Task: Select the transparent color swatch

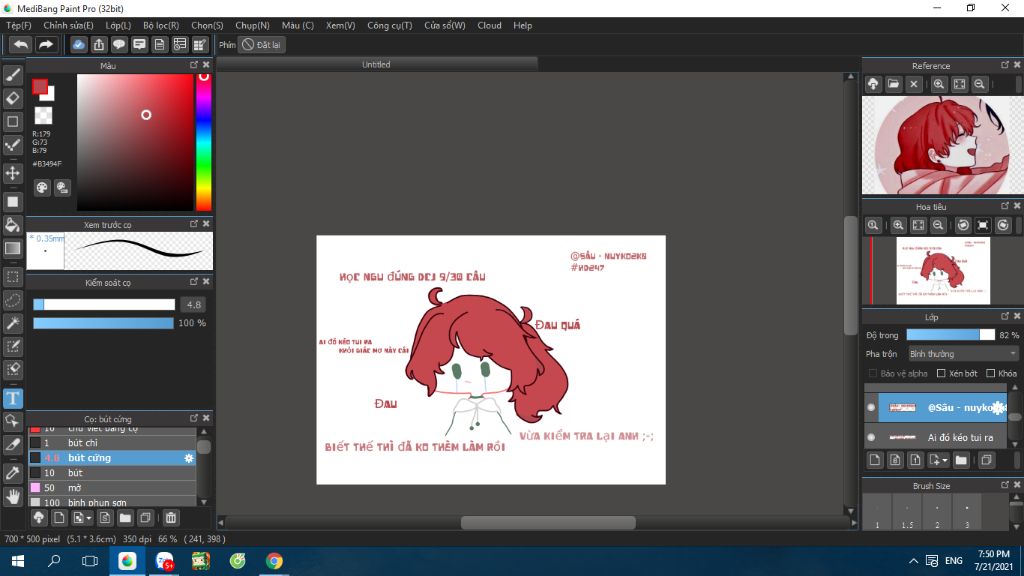Action: 43,116
